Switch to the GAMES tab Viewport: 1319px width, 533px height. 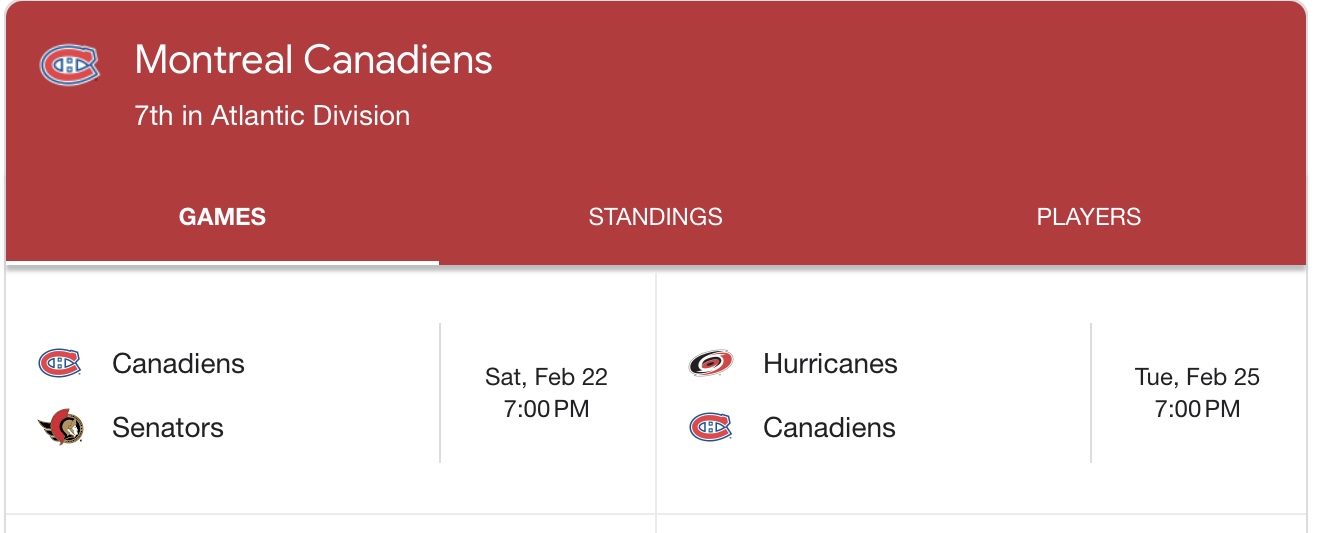tap(222, 217)
